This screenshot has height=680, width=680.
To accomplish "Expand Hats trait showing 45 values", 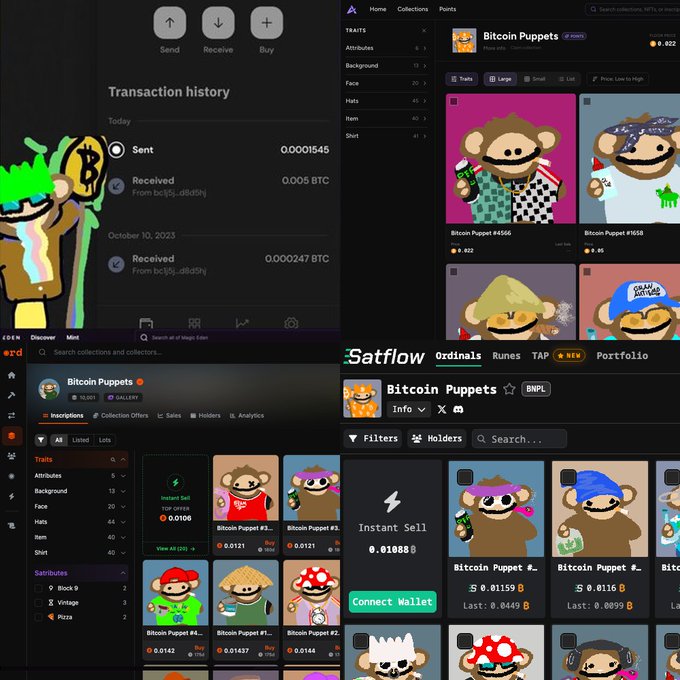I will (386, 101).
